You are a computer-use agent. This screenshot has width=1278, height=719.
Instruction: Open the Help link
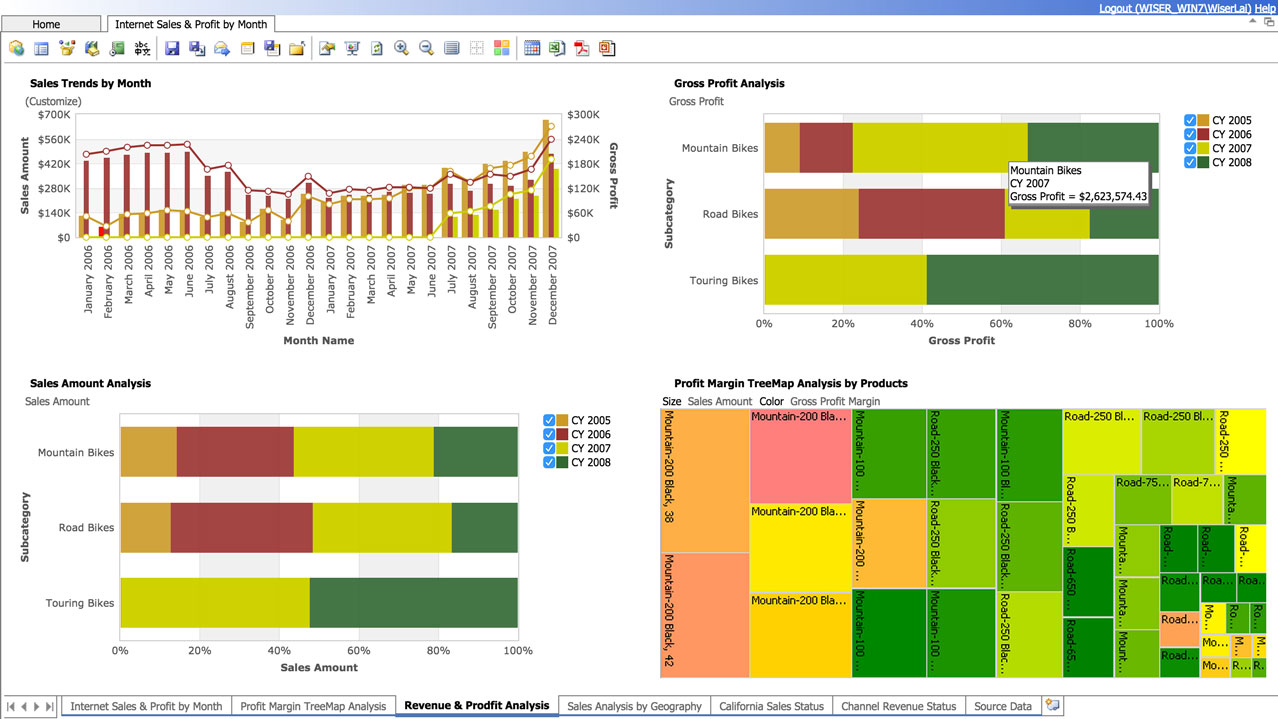coord(1264,8)
